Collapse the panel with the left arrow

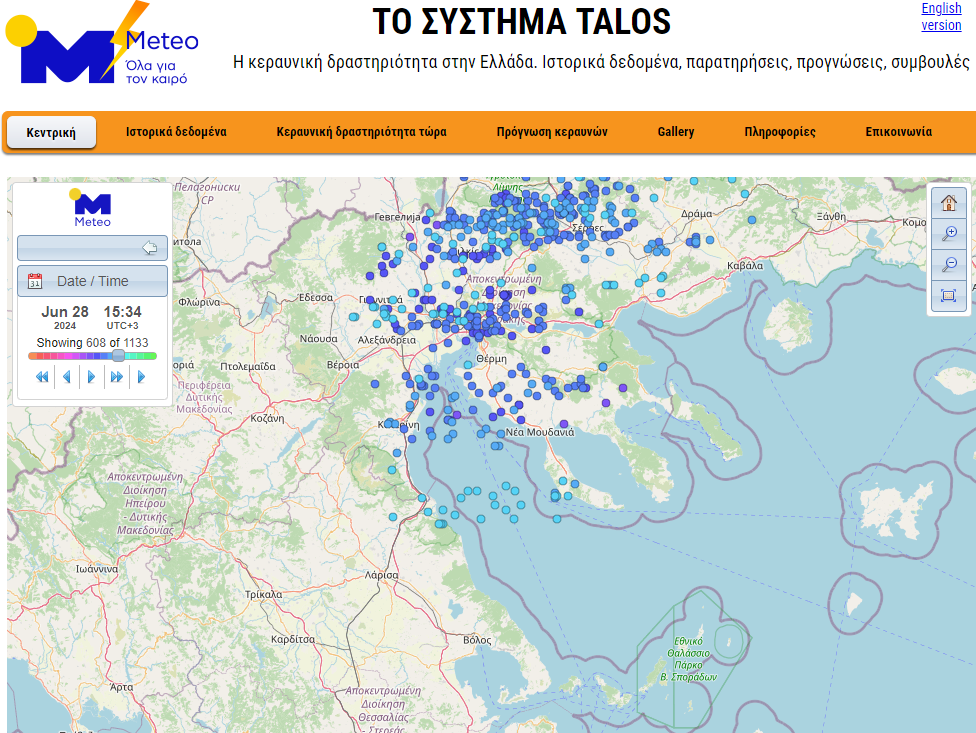coord(149,248)
